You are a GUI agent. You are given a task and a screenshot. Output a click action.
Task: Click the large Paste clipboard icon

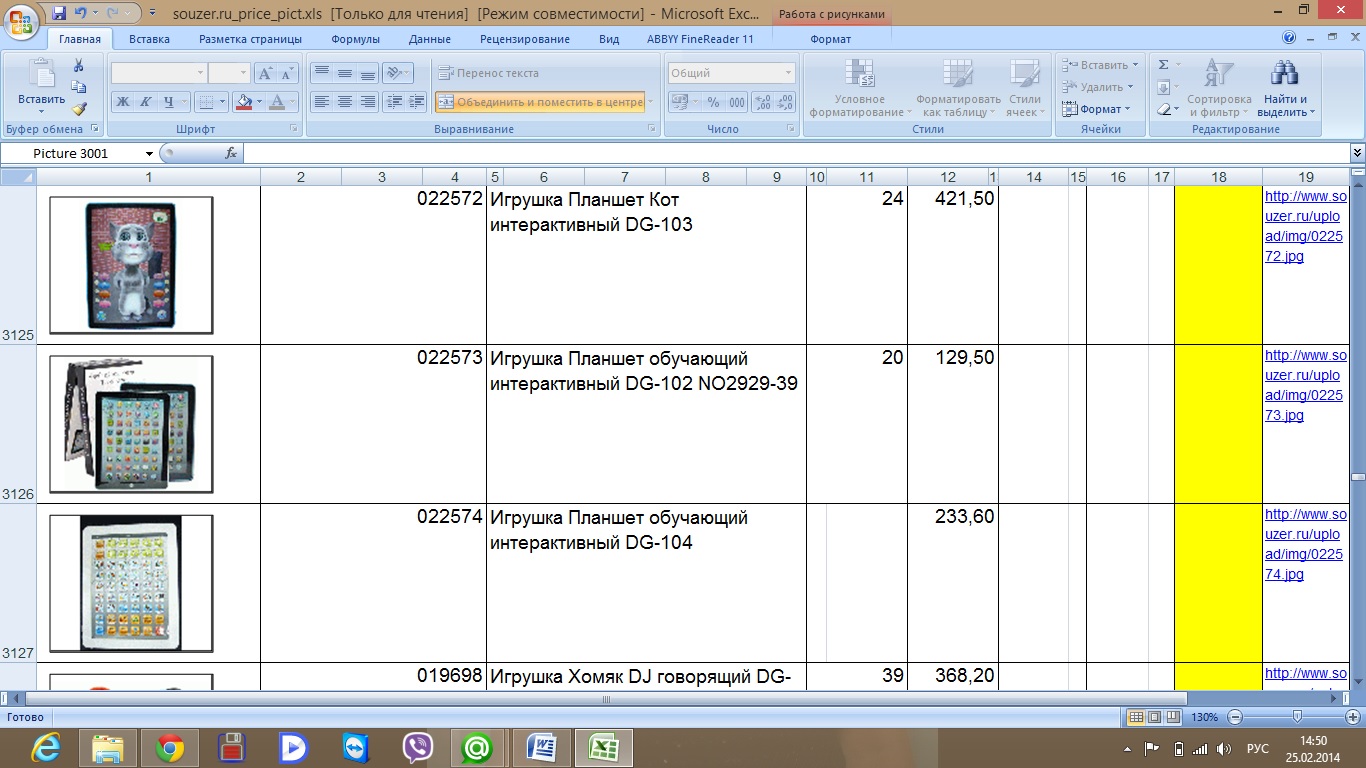click(x=42, y=74)
